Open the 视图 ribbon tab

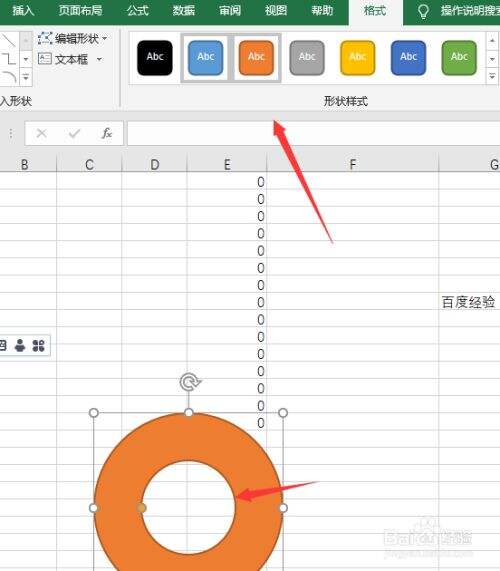(276, 11)
